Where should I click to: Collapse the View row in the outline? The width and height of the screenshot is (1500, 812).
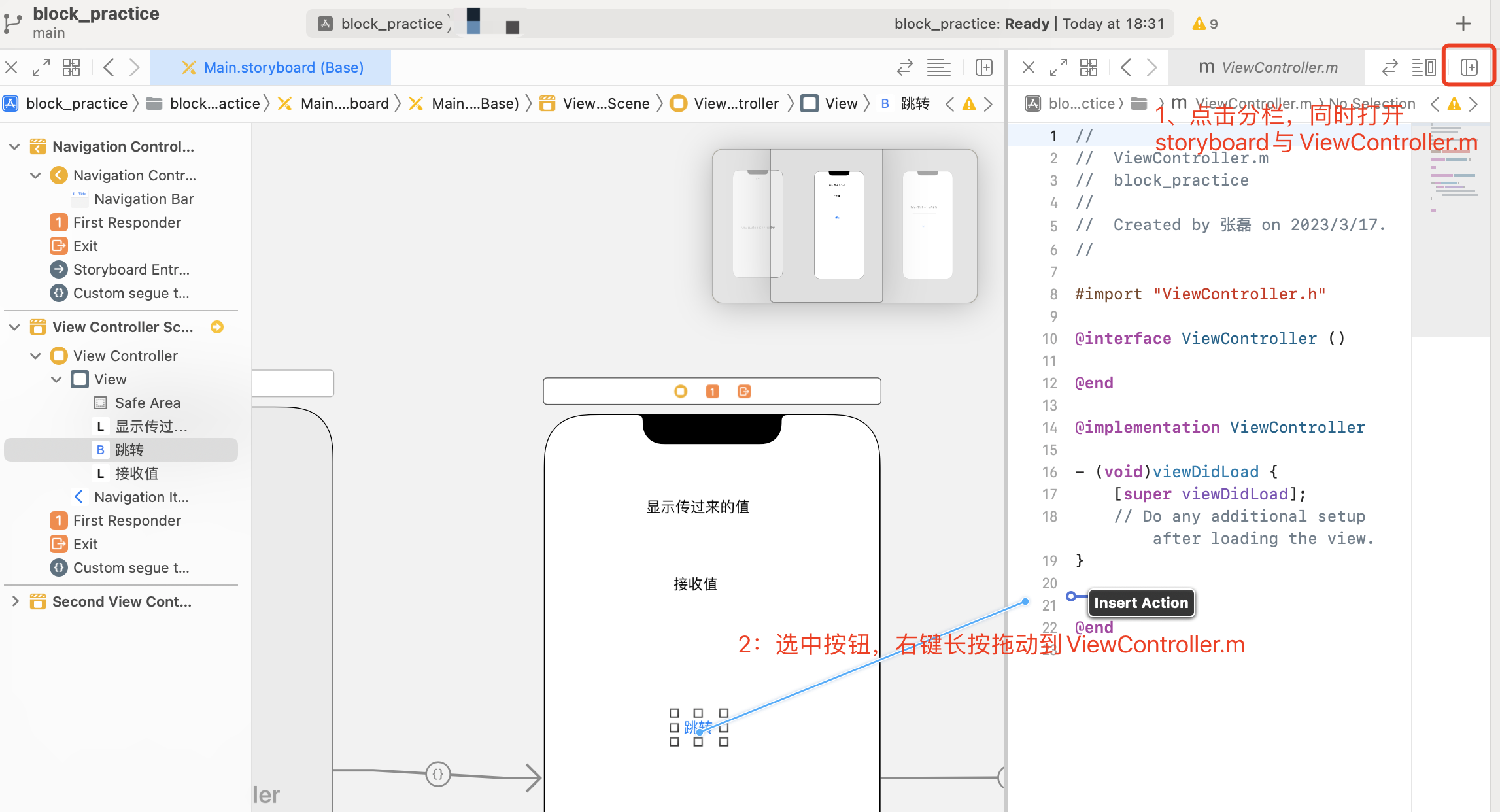pos(56,379)
